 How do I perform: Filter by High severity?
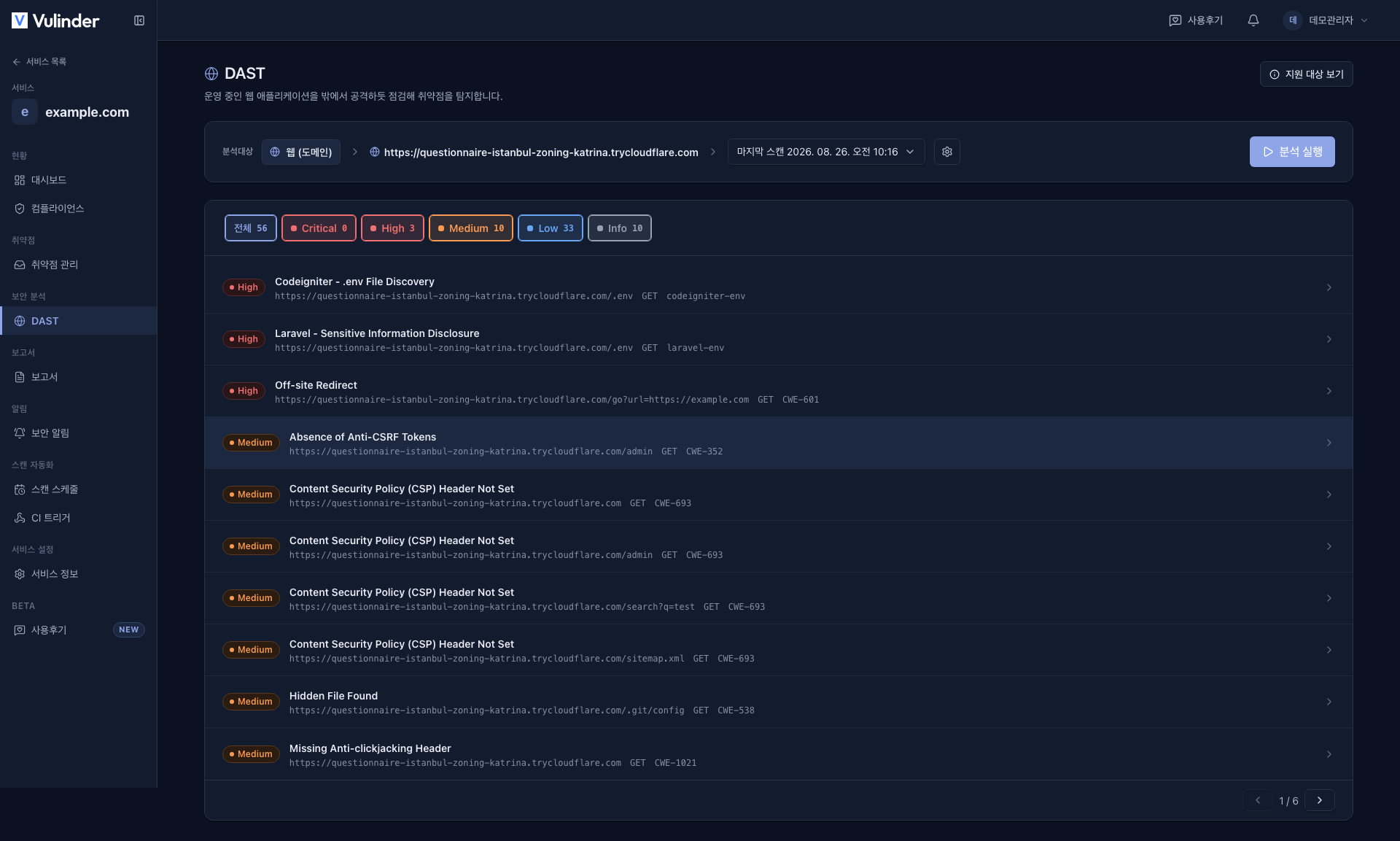point(392,228)
